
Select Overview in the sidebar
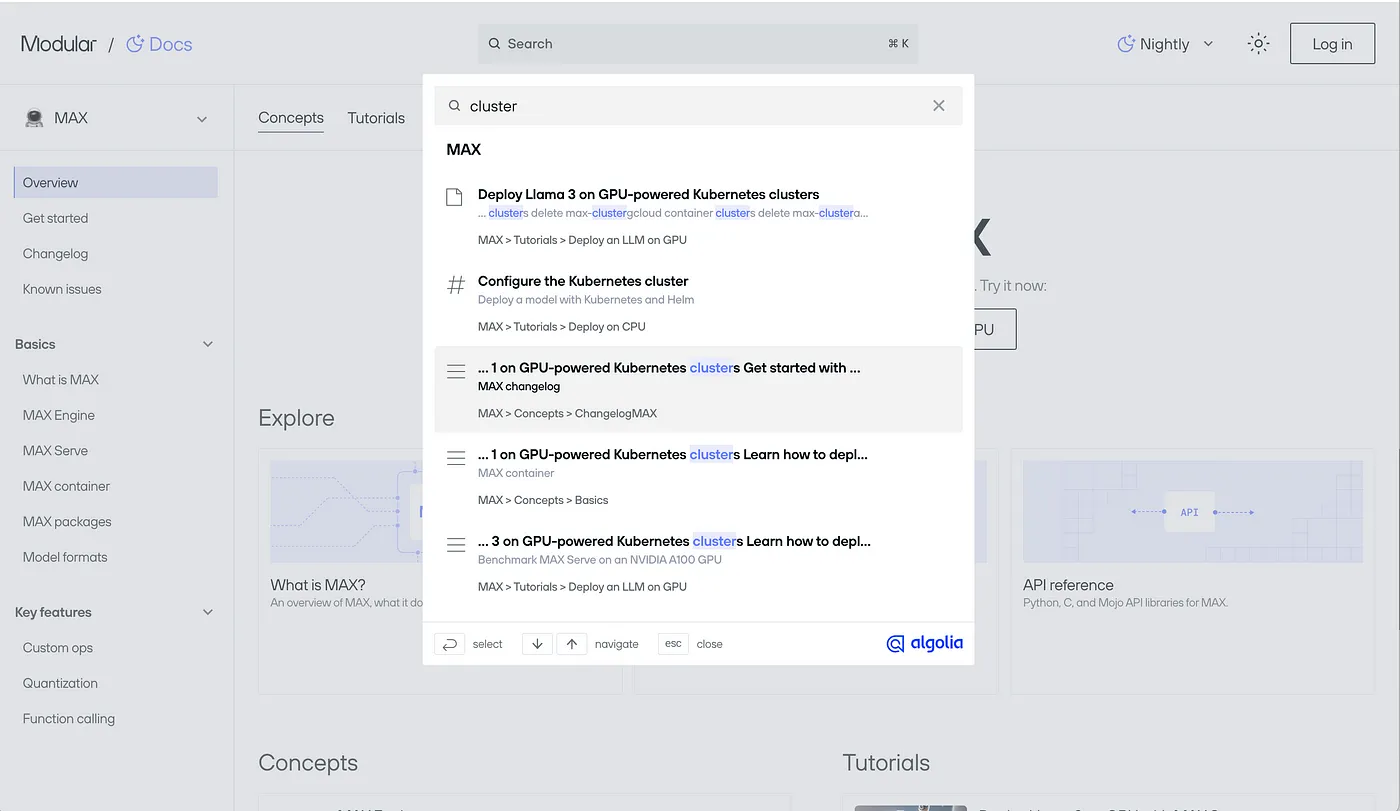point(116,182)
